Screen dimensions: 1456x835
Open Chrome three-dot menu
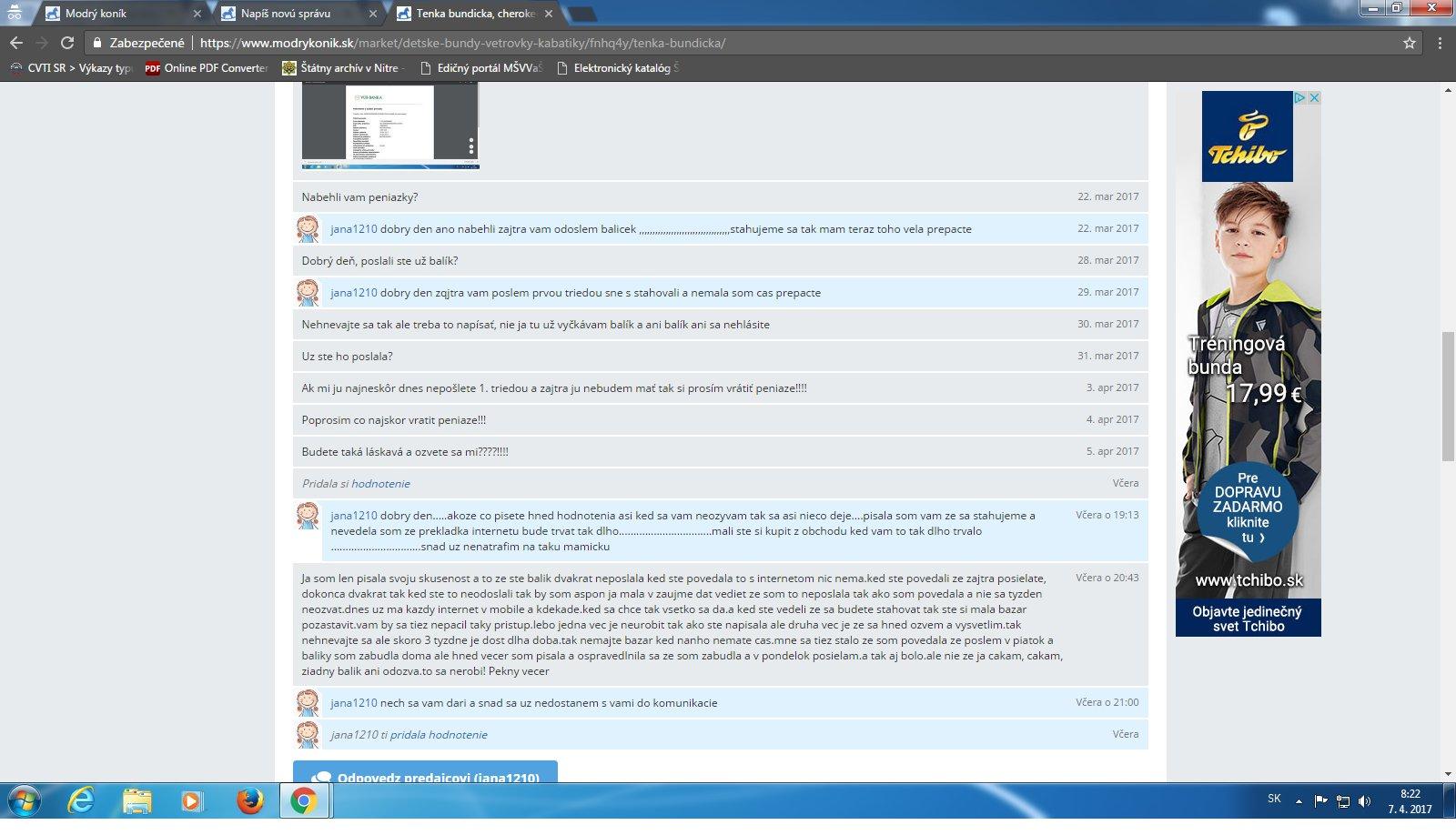[1440, 43]
